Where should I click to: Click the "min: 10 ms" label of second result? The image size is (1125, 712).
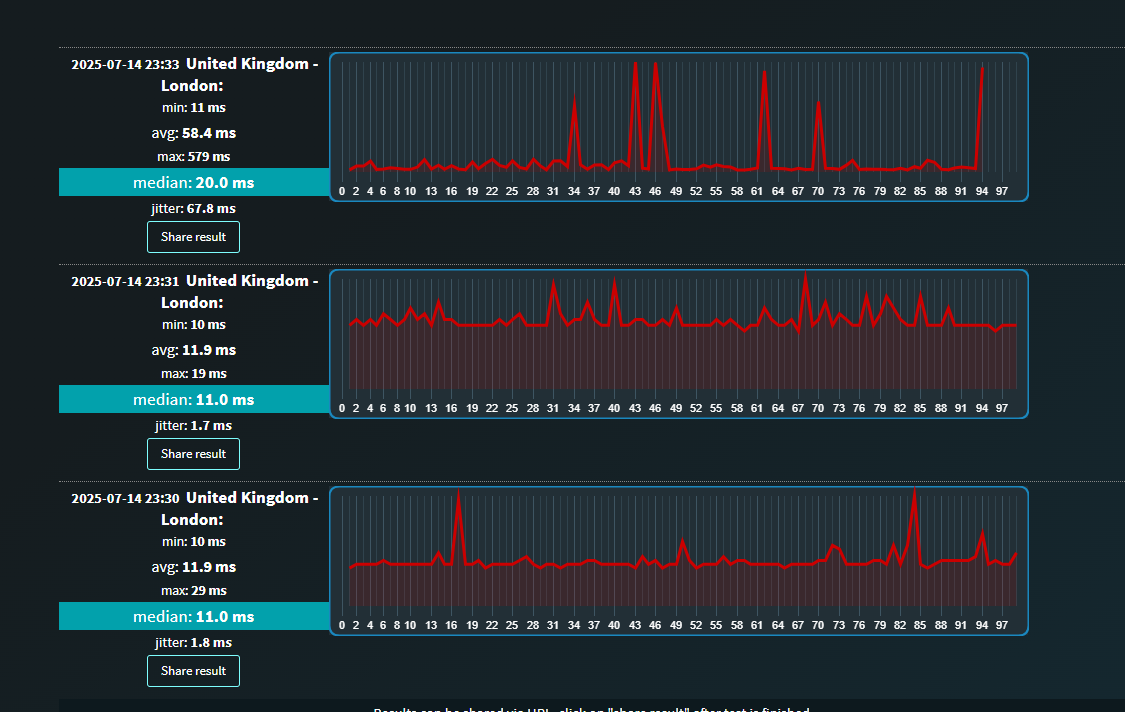193,324
